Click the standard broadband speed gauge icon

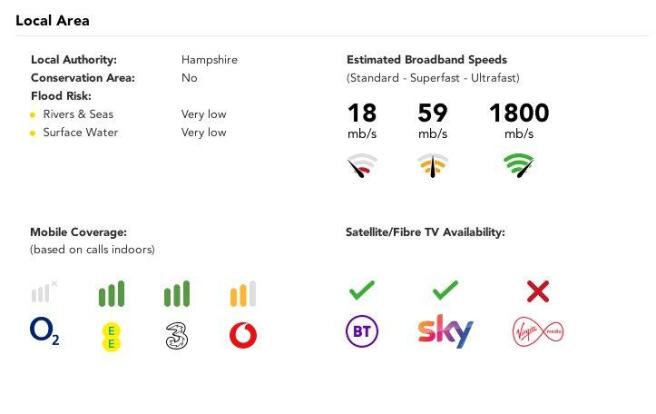click(362, 166)
